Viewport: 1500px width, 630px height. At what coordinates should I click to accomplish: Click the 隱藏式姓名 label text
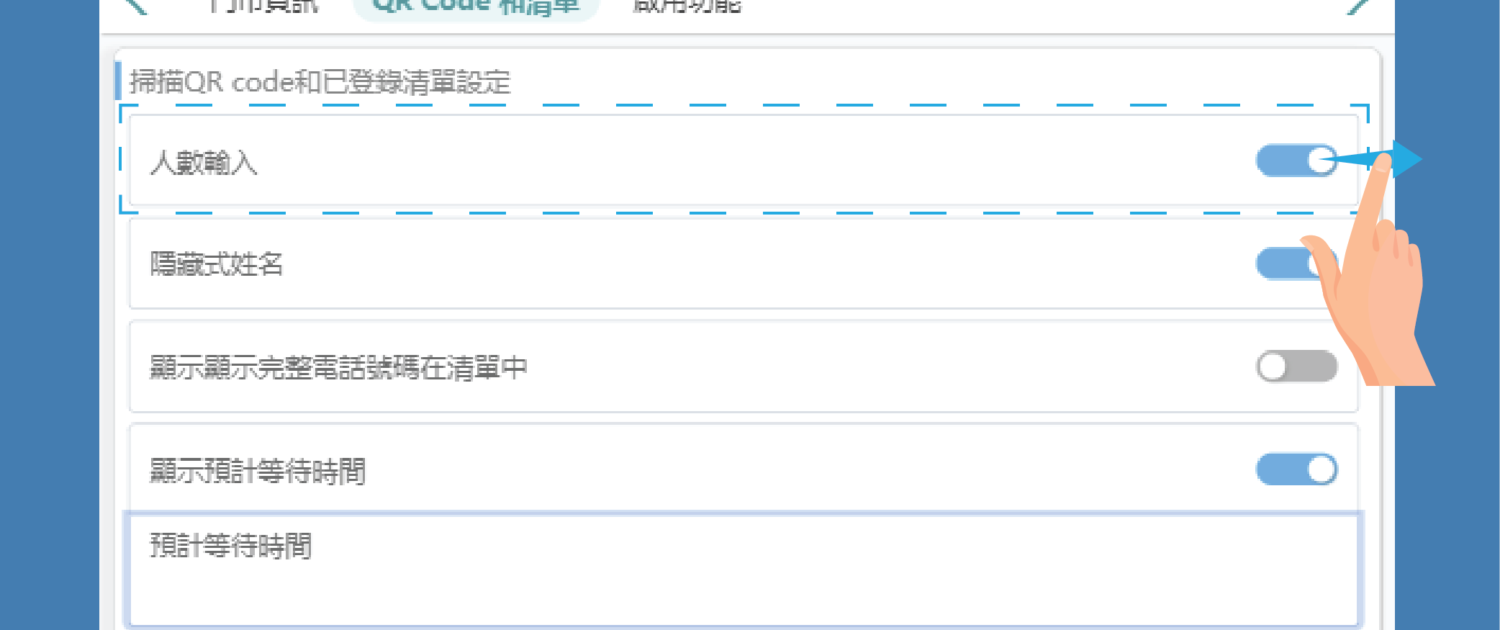point(216,265)
